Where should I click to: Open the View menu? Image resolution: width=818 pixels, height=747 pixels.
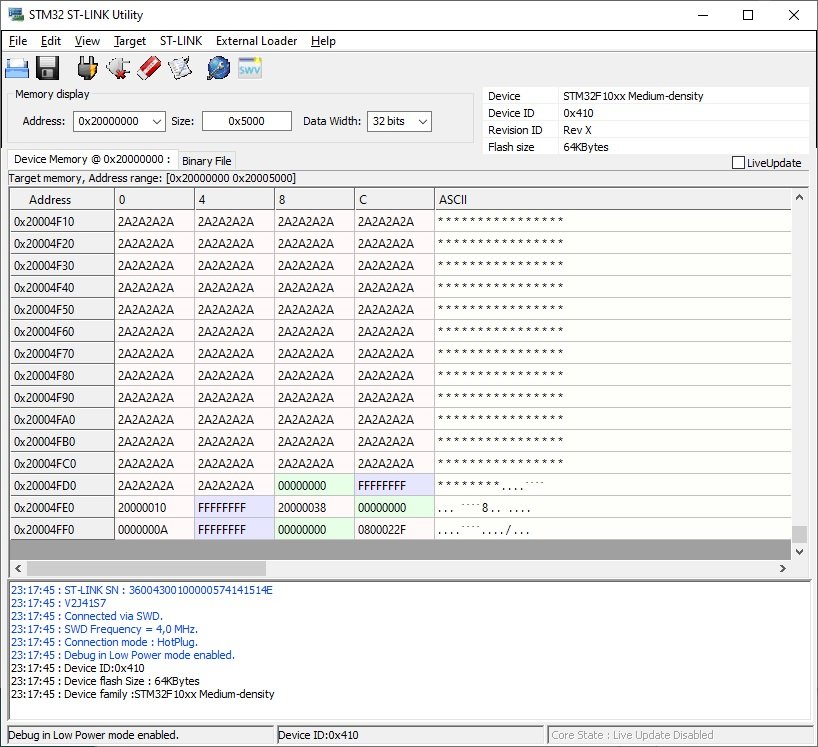[87, 41]
